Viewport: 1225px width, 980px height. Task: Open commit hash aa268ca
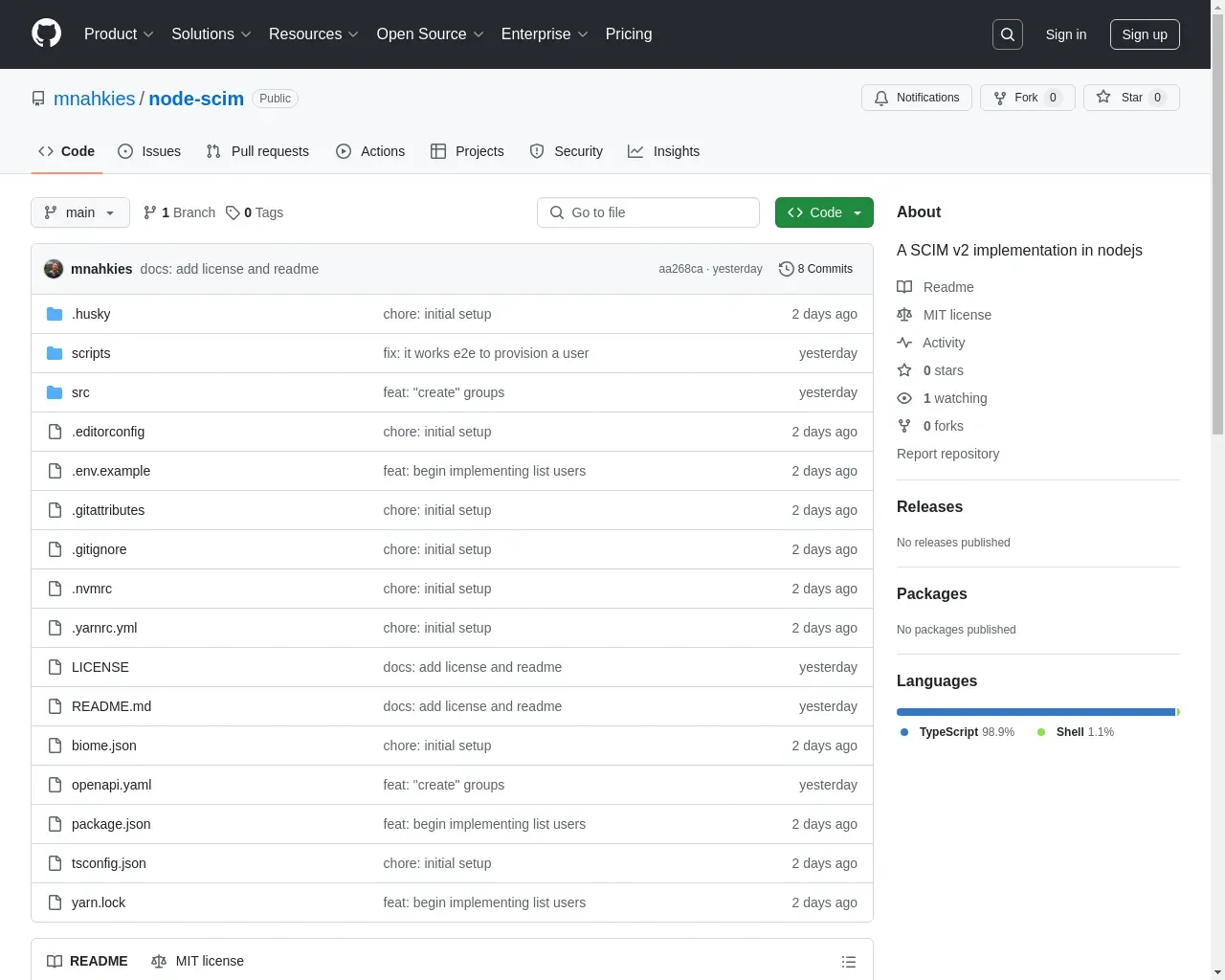[680, 269]
